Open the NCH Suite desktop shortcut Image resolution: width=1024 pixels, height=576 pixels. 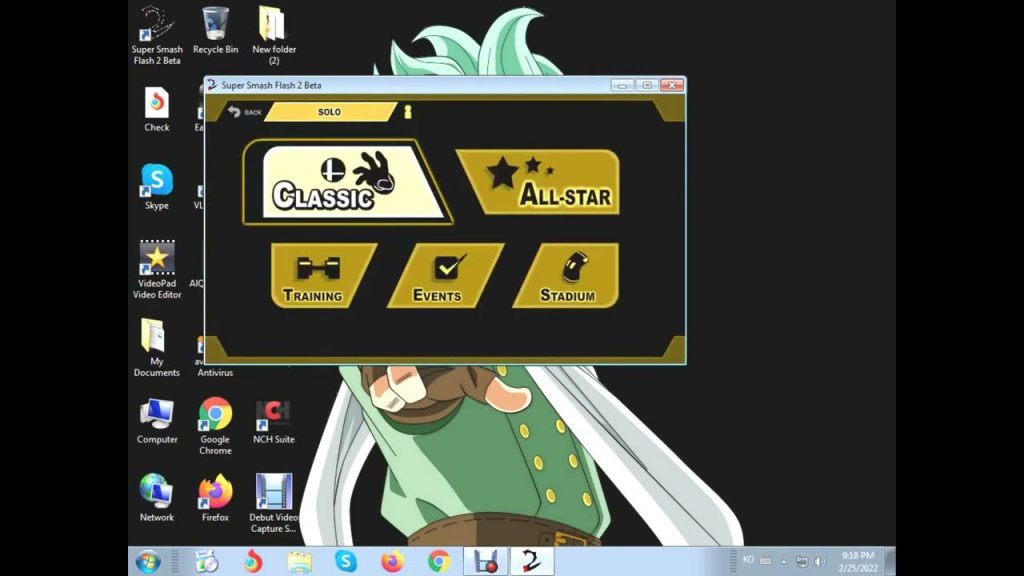click(x=273, y=422)
